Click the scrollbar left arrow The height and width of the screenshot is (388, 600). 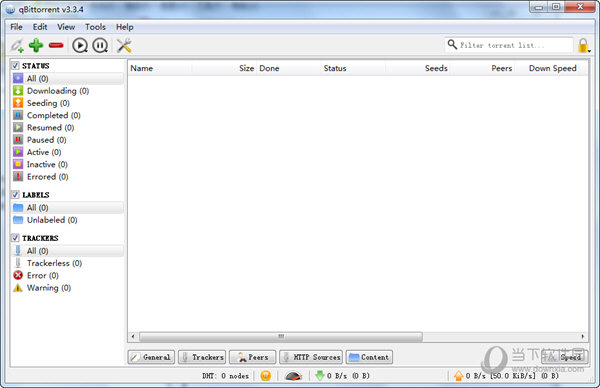(133, 337)
